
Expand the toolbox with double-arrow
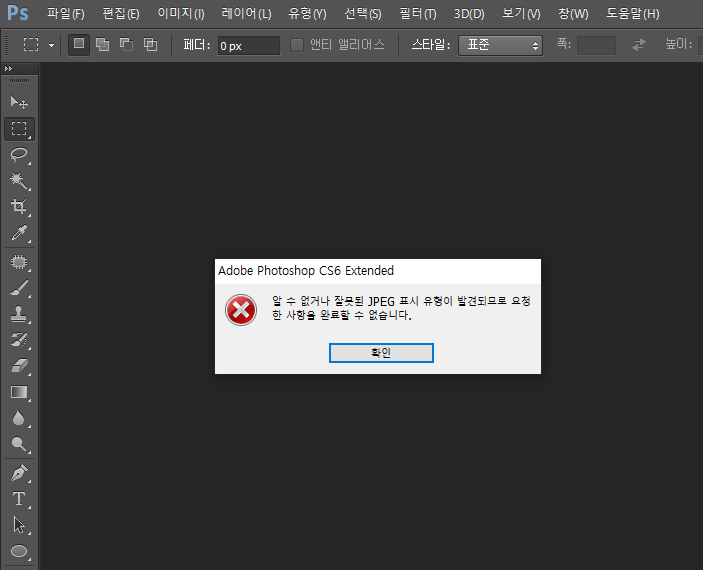pos(8,69)
